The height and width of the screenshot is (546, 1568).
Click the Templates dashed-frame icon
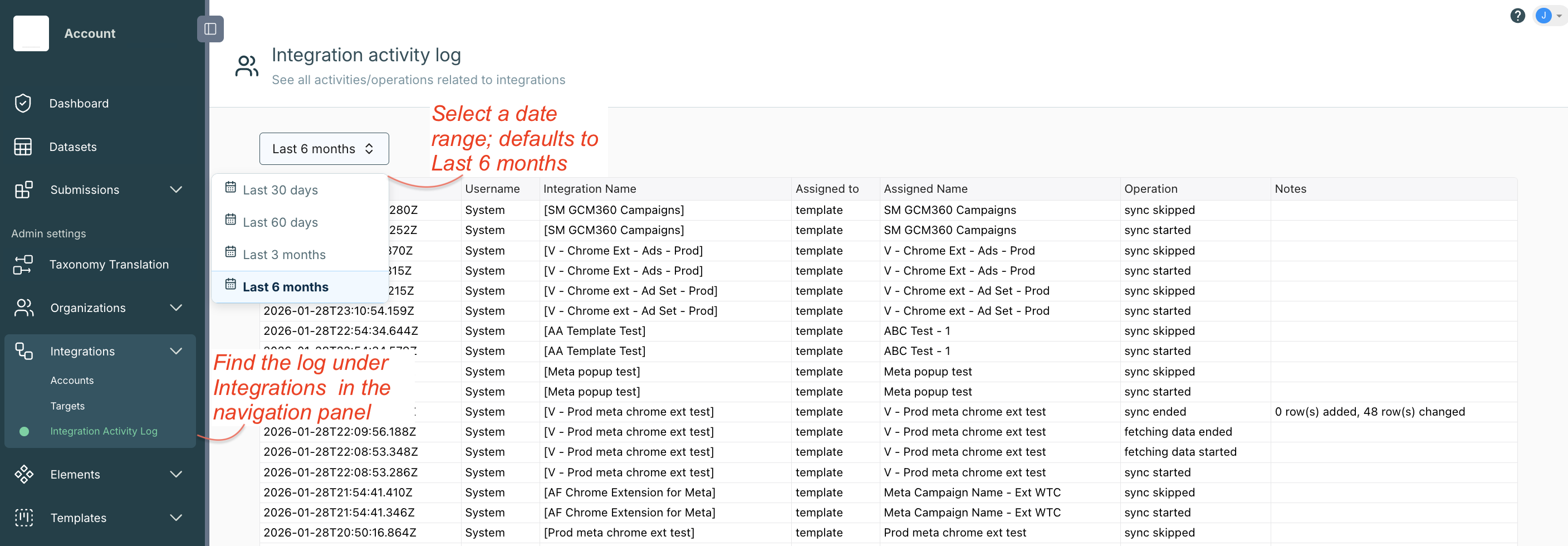coord(24,518)
